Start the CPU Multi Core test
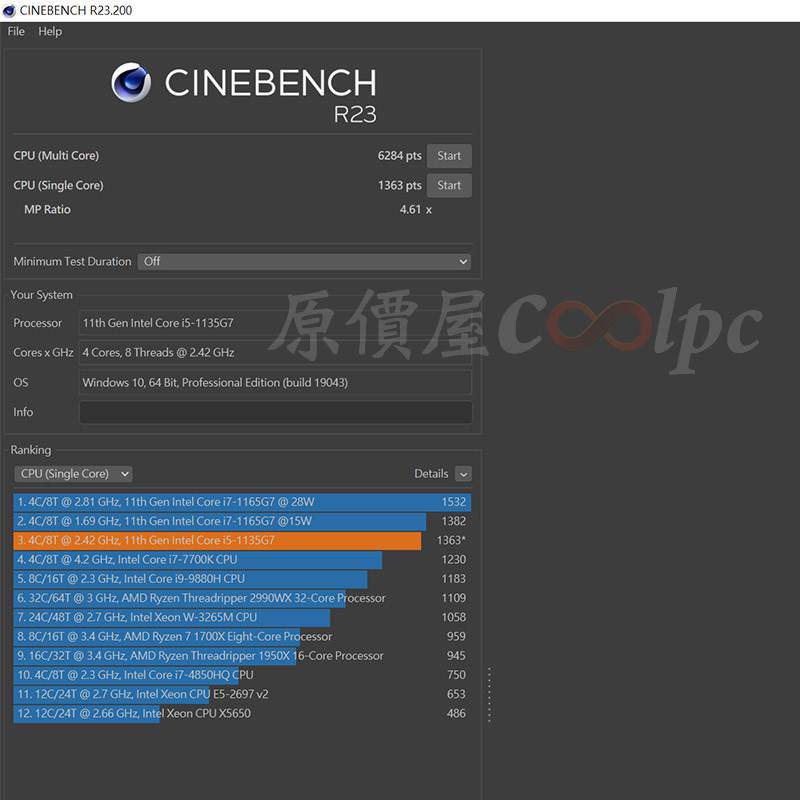This screenshot has height=800, width=800. (449, 156)
